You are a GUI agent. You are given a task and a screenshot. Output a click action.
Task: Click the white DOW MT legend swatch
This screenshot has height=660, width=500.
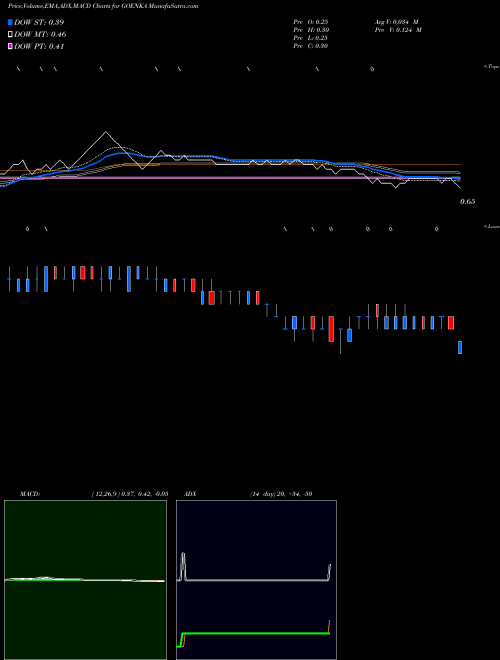(x=10, y=35)
